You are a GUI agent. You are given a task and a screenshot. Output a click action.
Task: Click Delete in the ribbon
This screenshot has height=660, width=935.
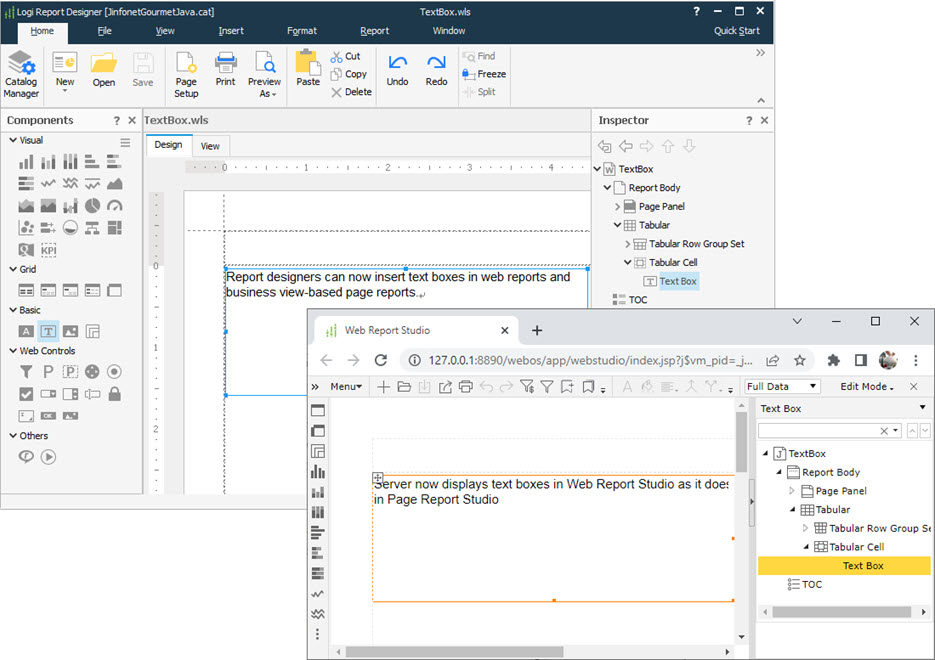[x=352, y=92]
